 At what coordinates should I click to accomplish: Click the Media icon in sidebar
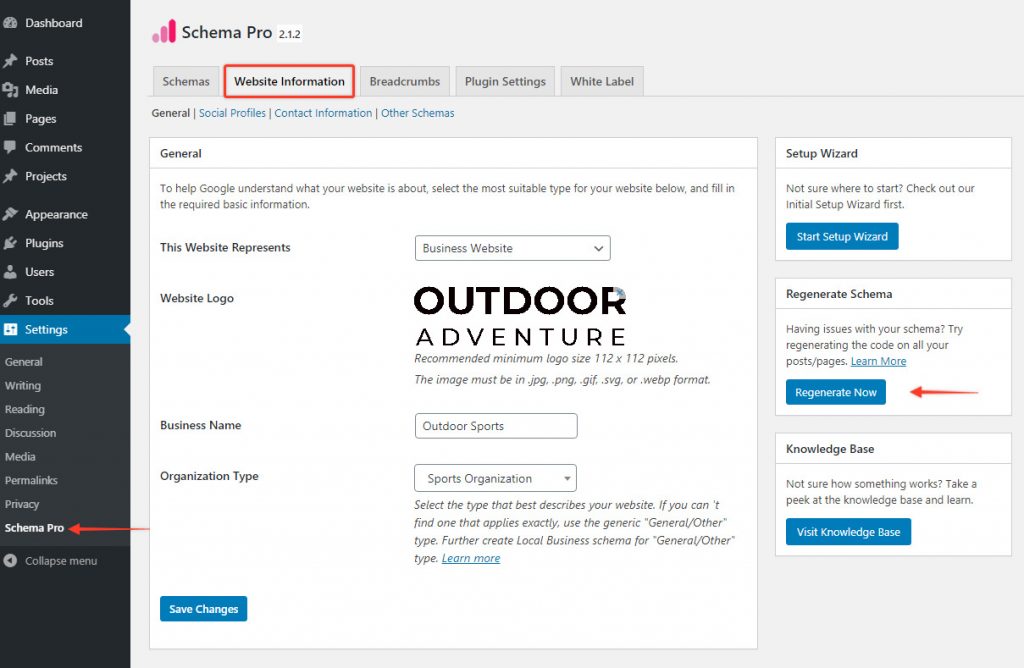(x=10, y=90)
